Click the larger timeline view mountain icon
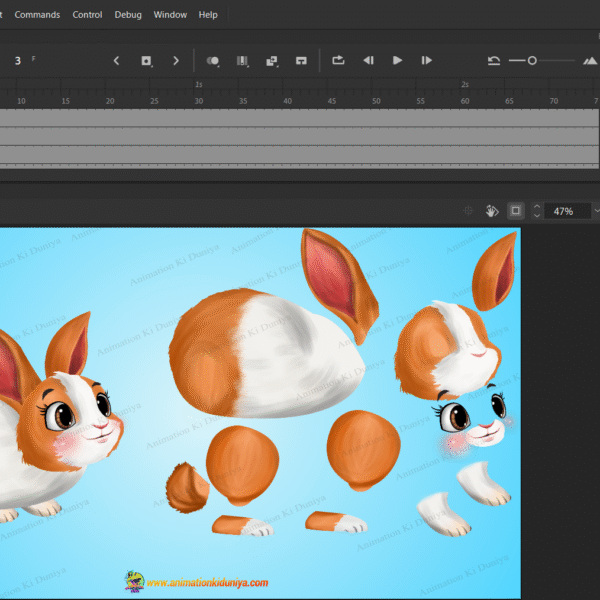Image resolution: width=600 pixels, height=600 pixels. click(590, 60)
